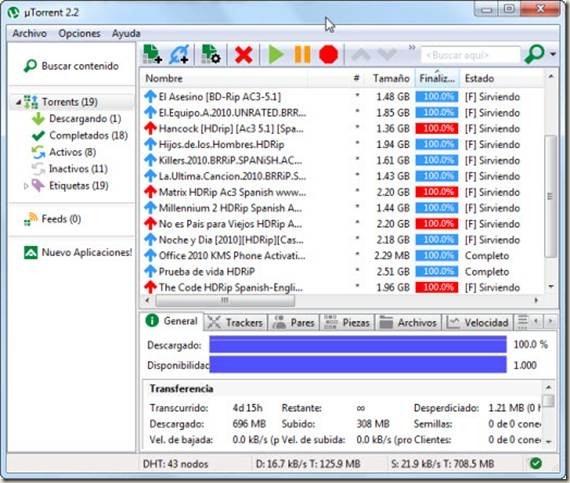Click the blue progress bar of Prueba de vida
Viewport: 570px width, 483px height.
pyautogui.click(x=437, y=272)
